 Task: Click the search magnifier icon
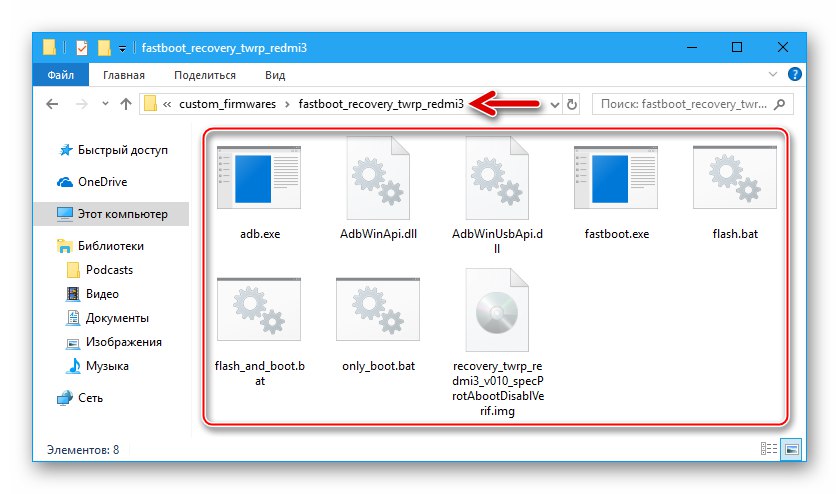tap(780, 104)
